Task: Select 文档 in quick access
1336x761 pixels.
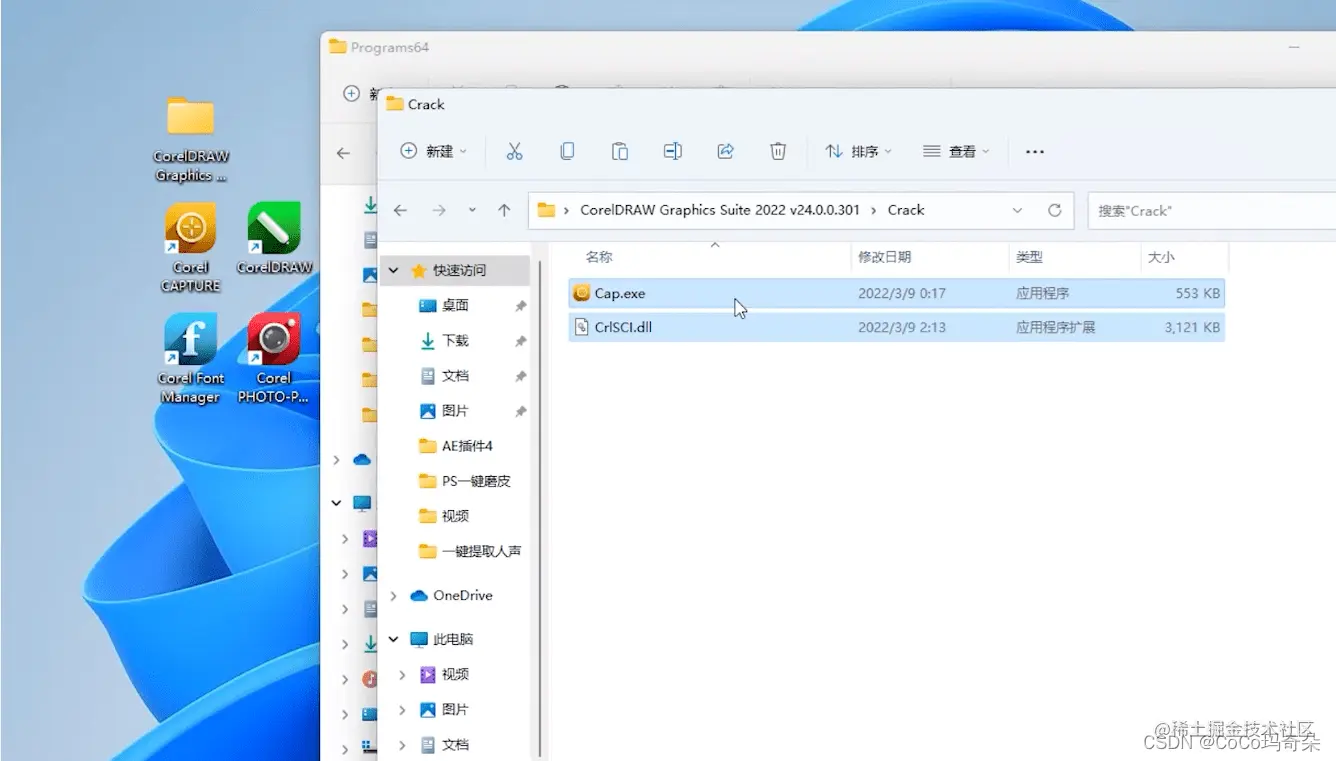Action: (455, 375)
